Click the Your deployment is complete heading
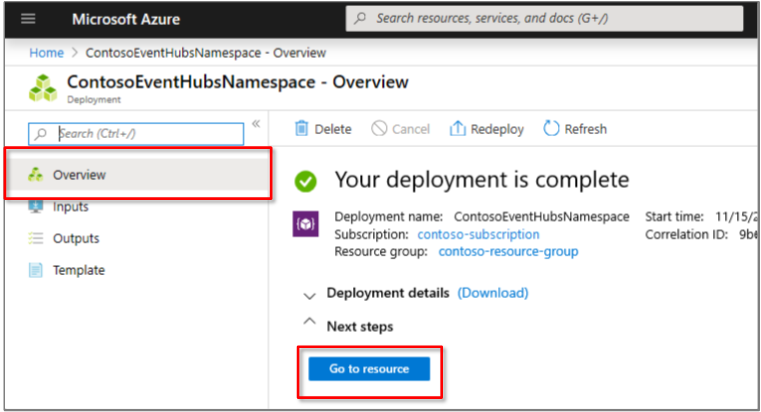Image resolution: width=761 pixels, height=412 pixels. [x=481, y=180]
